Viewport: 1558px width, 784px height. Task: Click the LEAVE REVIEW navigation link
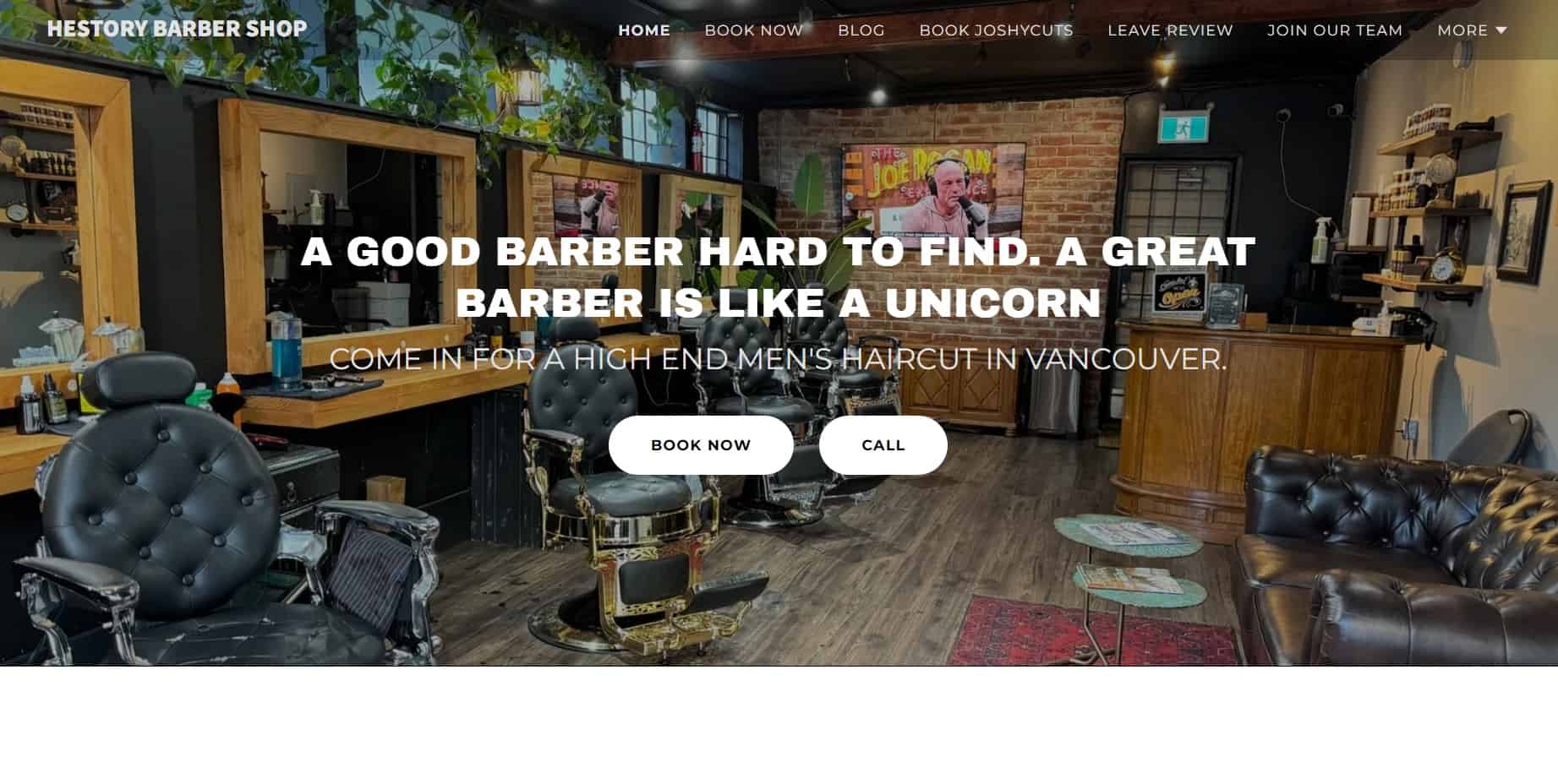1170,30
